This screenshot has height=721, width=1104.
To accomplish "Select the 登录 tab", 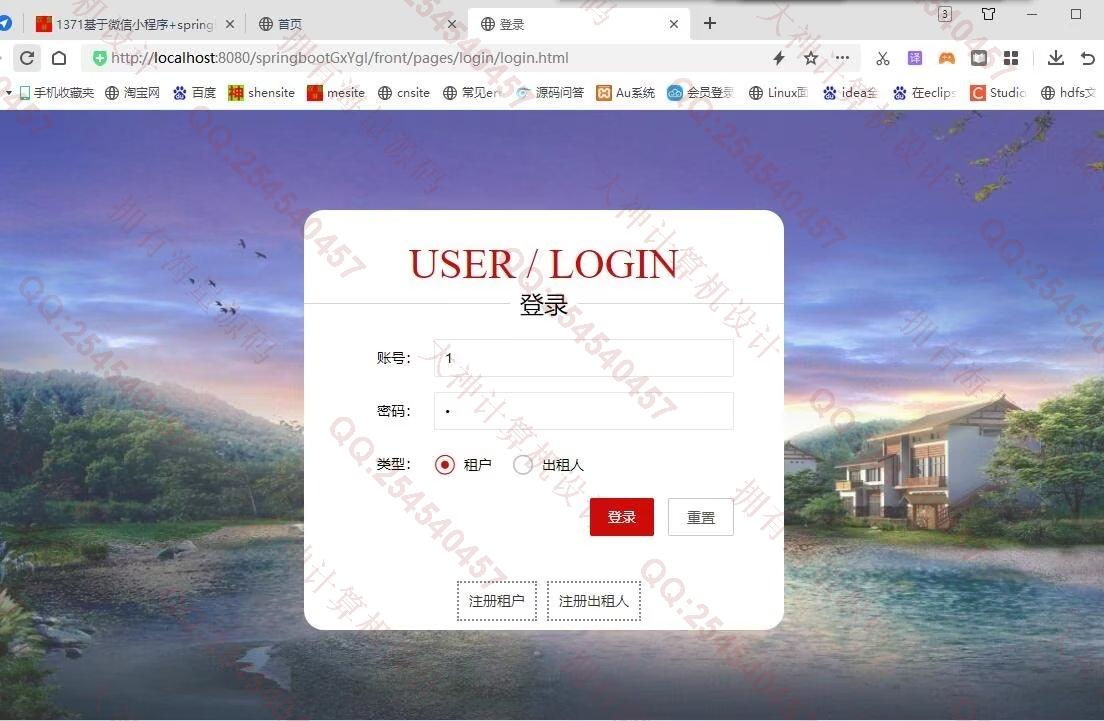I will click(579, 24).
